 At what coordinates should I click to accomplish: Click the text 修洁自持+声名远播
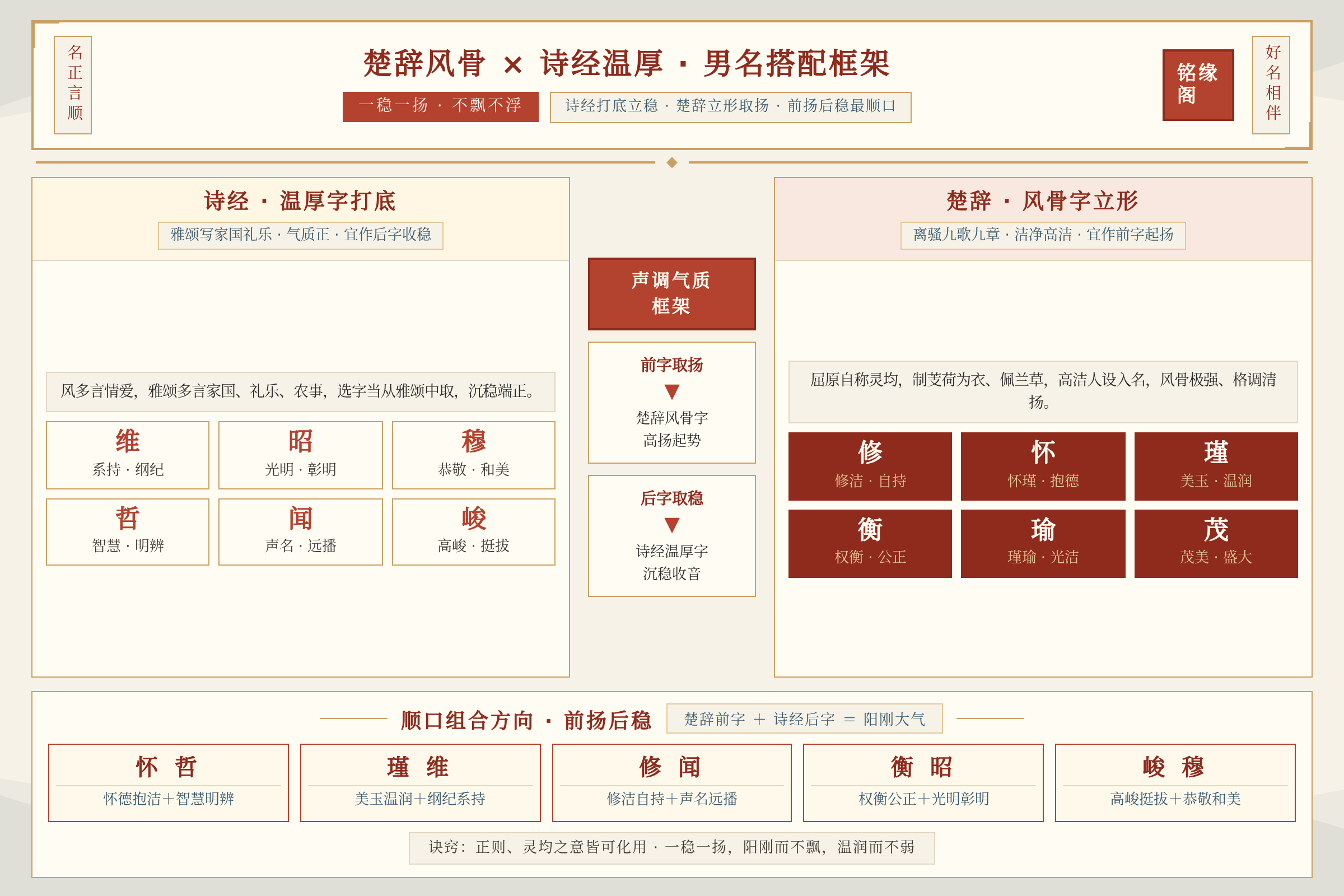(671, 799)
